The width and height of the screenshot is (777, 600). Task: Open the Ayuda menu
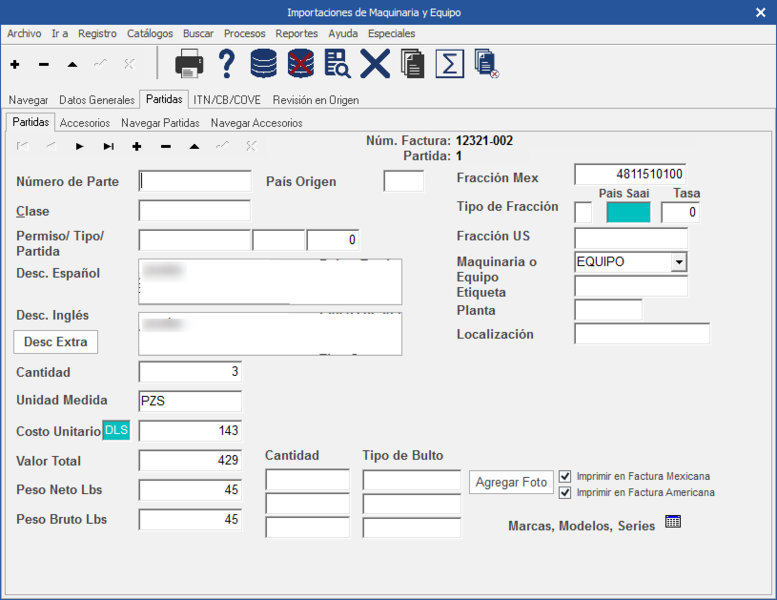(x=343, y=33)
